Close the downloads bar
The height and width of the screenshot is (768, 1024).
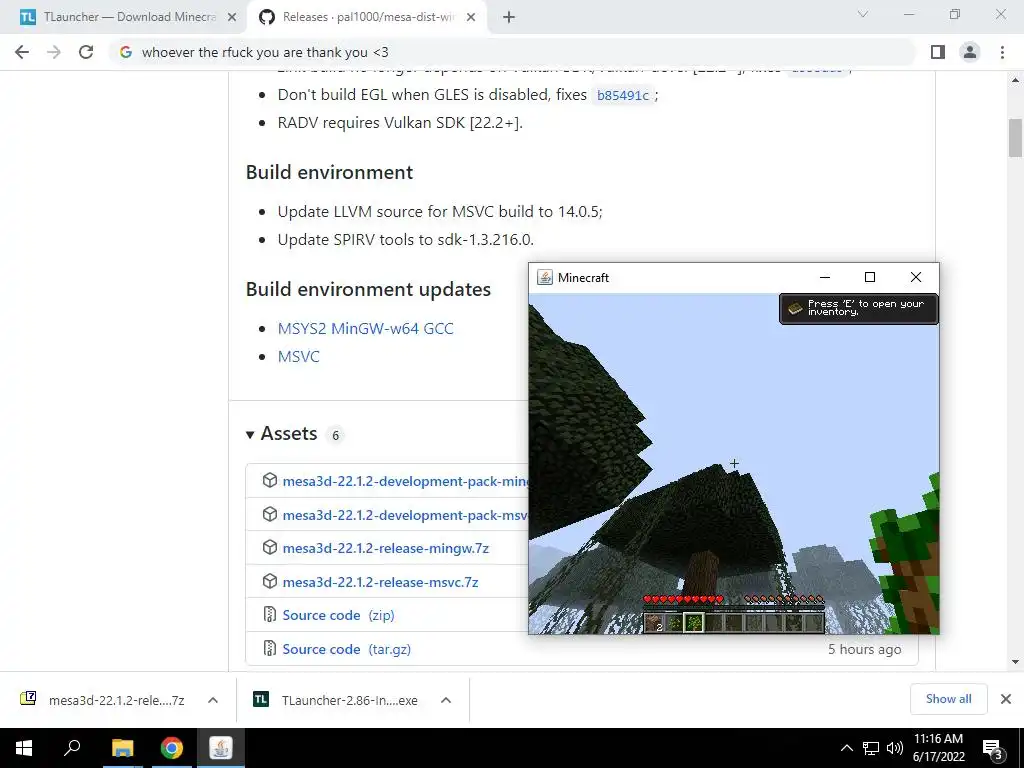[x=1006, y=699]
